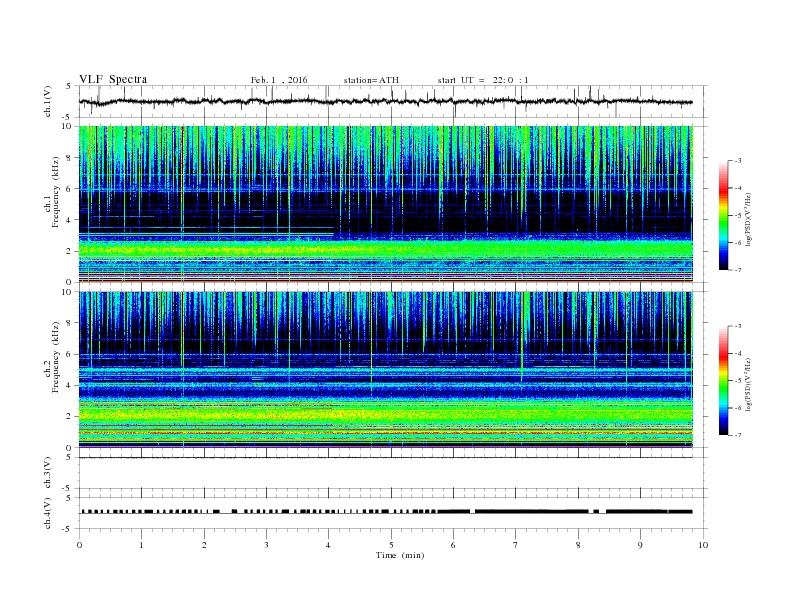Click time axis tick label "5"

(391, 545)
